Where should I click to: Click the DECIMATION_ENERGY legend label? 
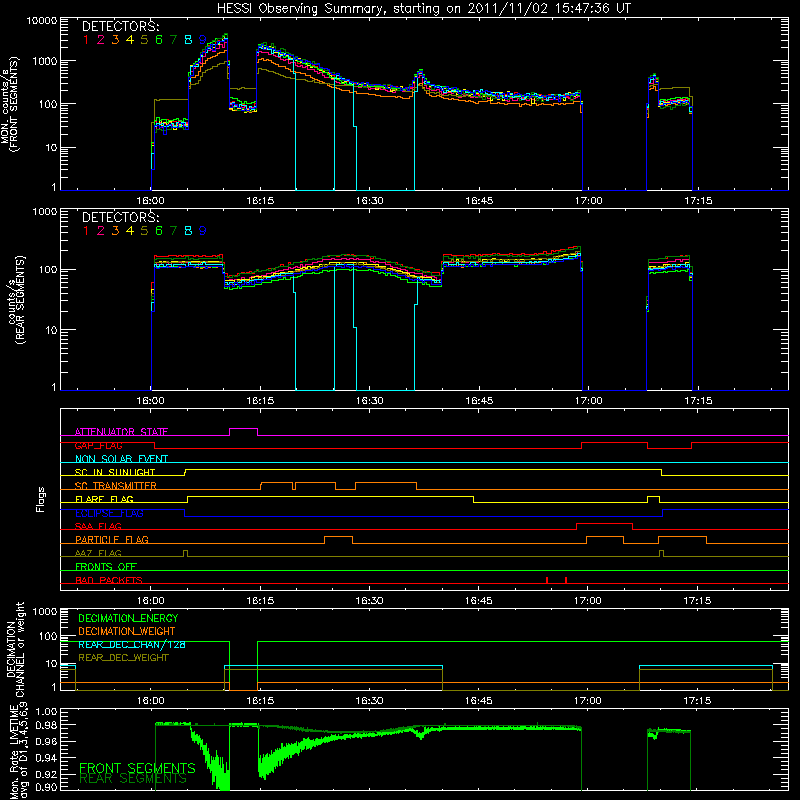tap(128, 618)
